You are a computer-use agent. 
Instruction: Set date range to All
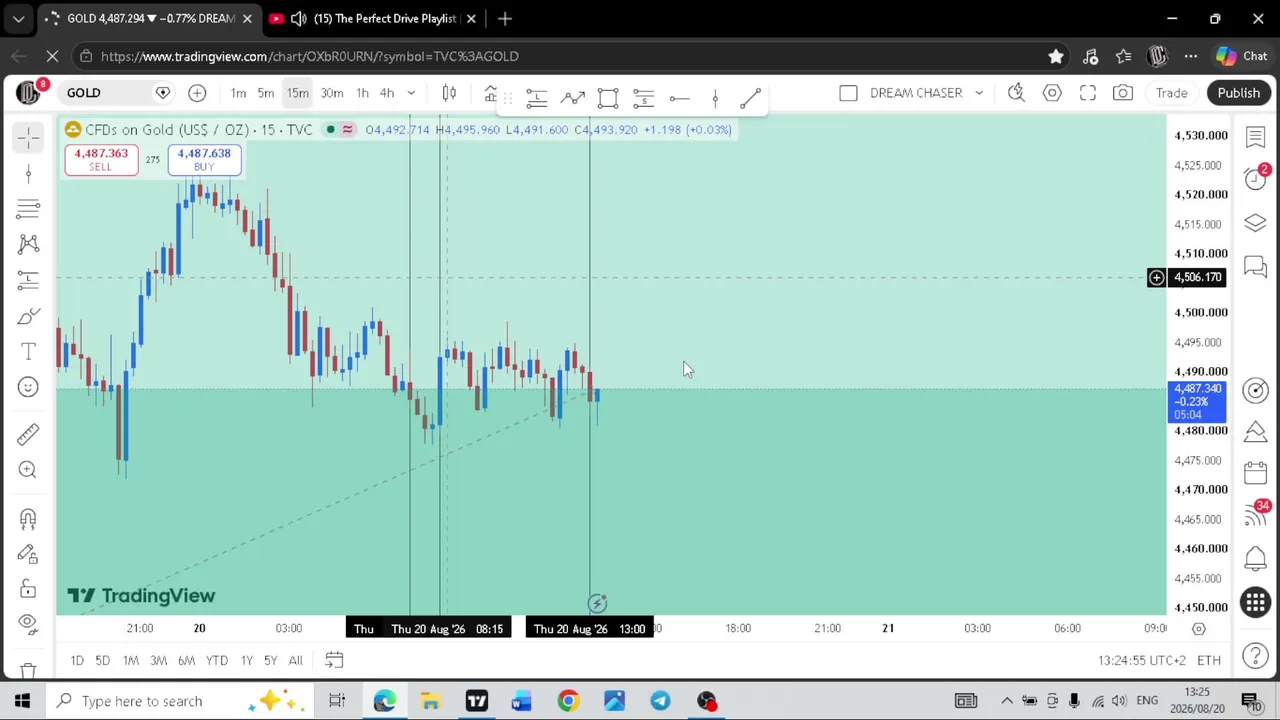[295, 660]
